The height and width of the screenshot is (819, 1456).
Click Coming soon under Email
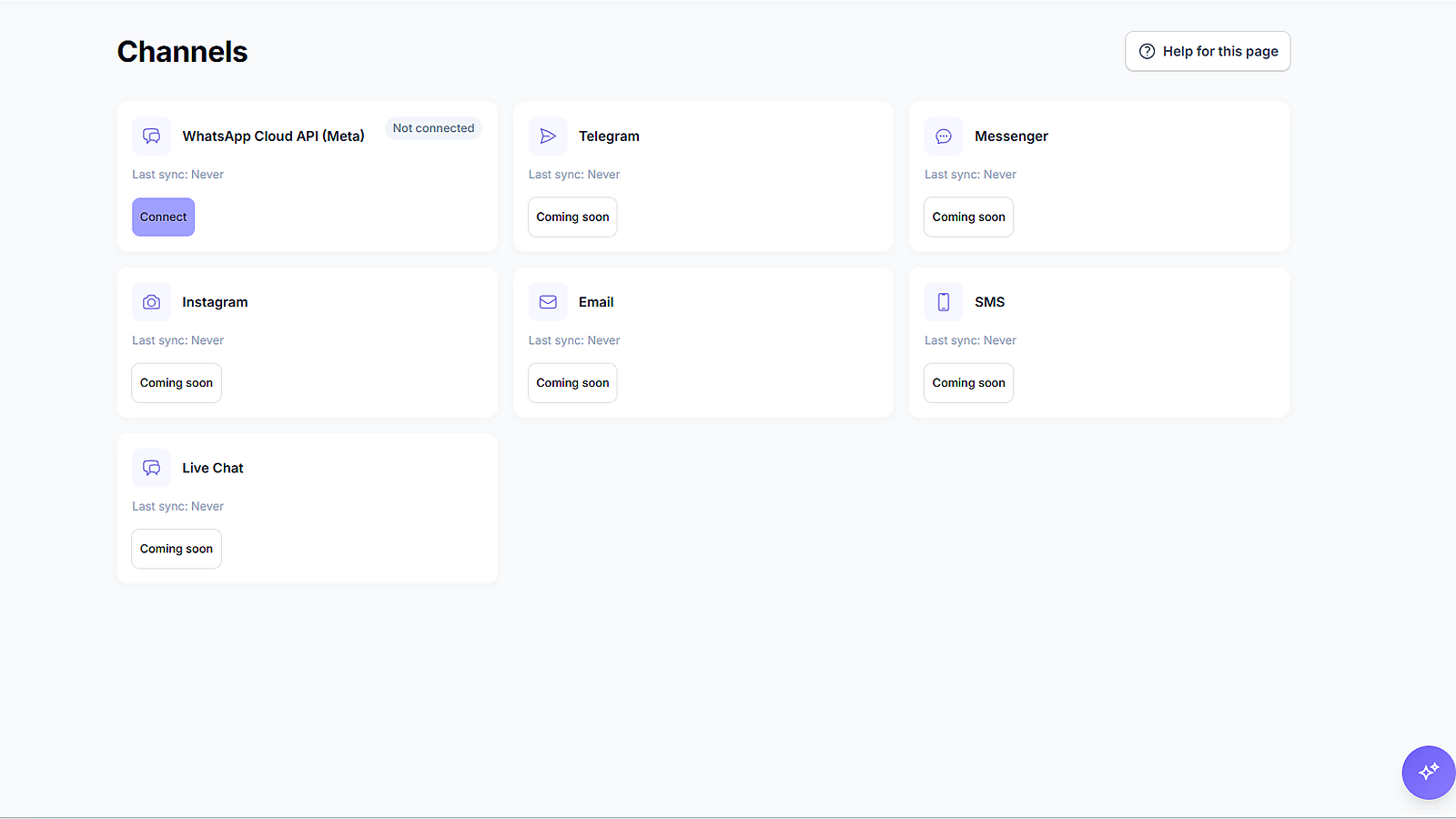572,383
